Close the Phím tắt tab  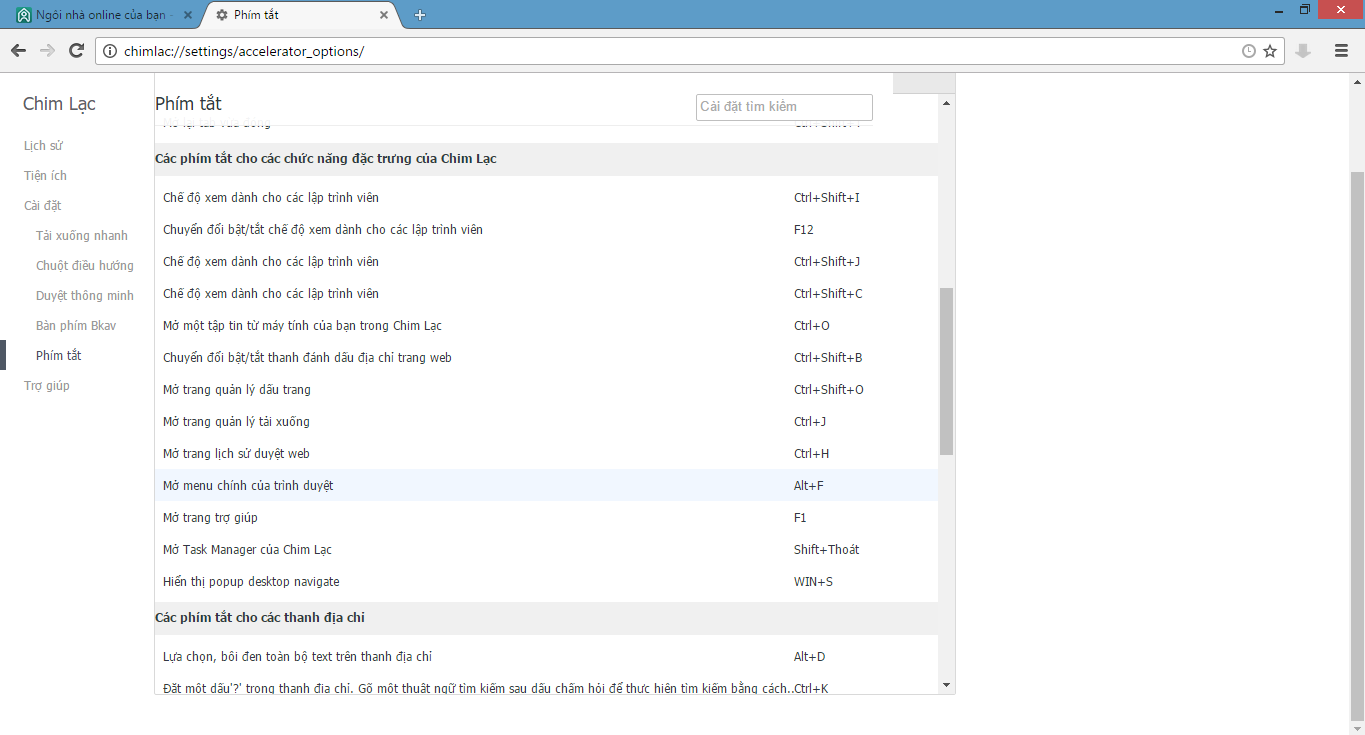(x=384, y=15)
